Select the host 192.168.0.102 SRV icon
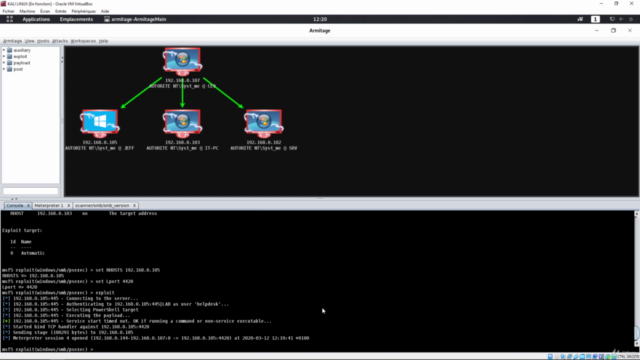Screen dimensions: 640x360 point(264,124)
